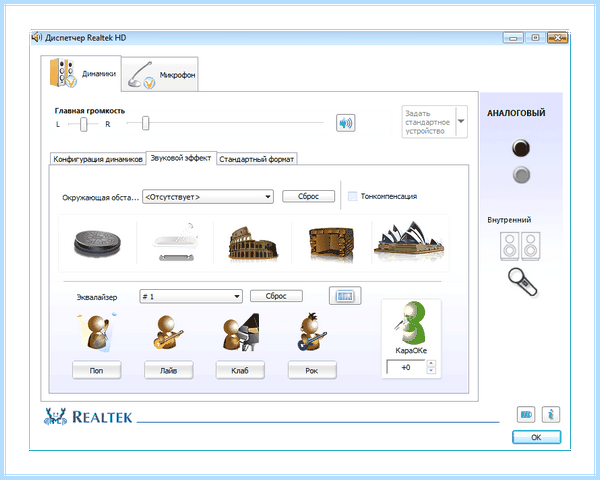This screenshot has height=480, width=600.
Task: Open the Эквалайзер preset dropdown
Action: [x=191, y=296]
